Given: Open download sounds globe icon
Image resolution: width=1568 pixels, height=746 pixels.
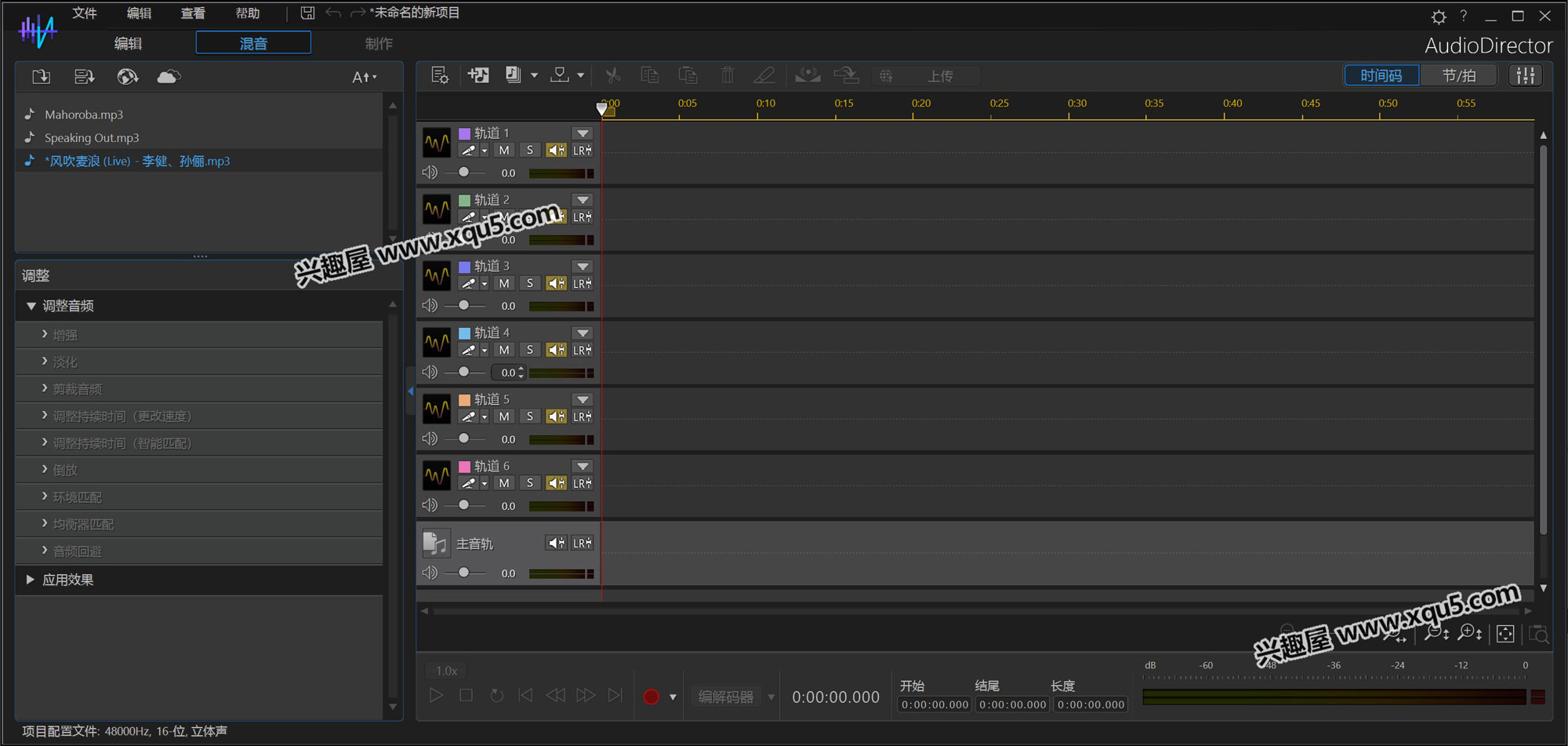Looking at the screenshot, I should pos(127,76).
